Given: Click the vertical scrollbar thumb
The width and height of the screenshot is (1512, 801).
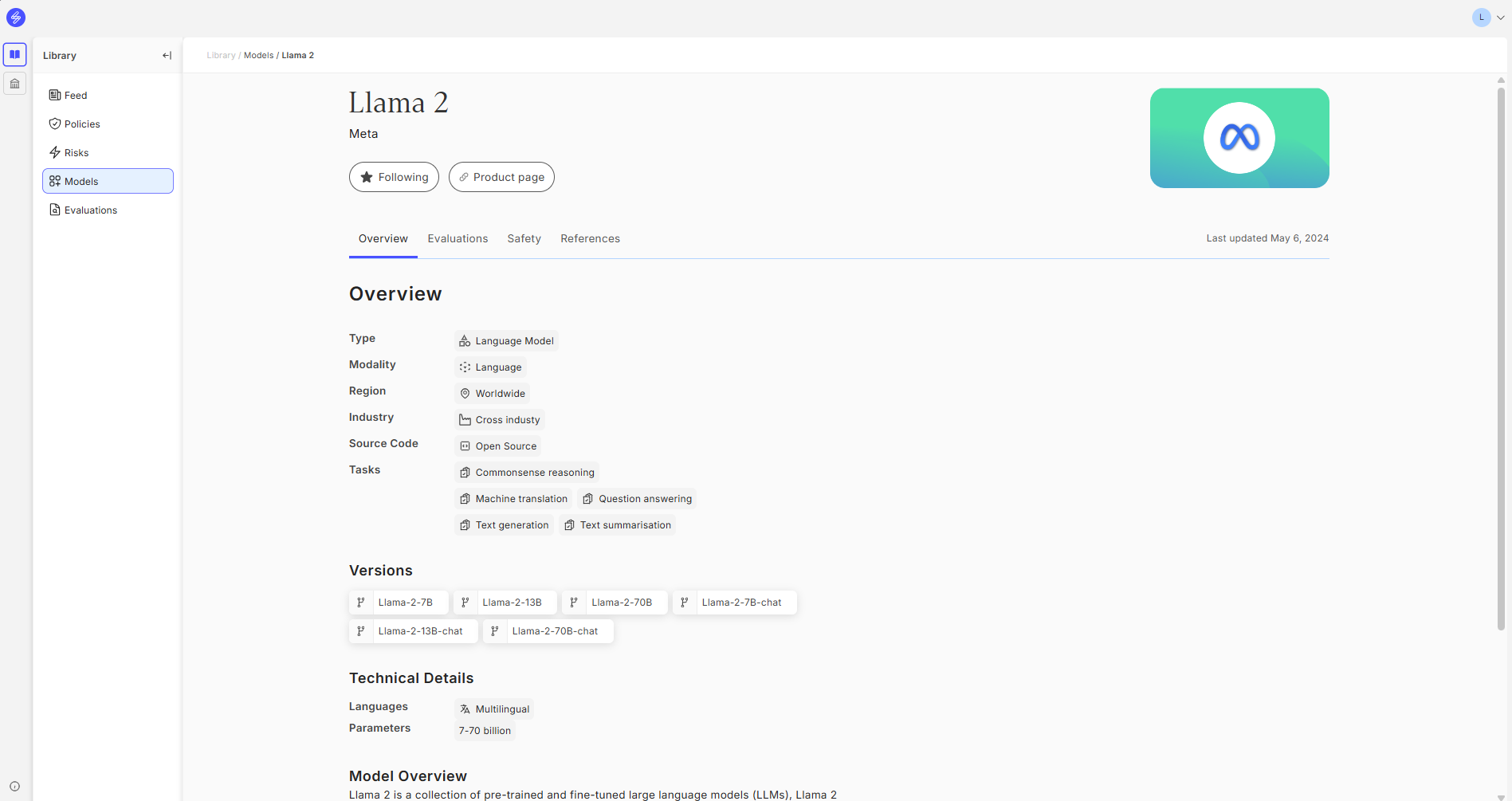Looking at the screenshot, I should 1501,359.
